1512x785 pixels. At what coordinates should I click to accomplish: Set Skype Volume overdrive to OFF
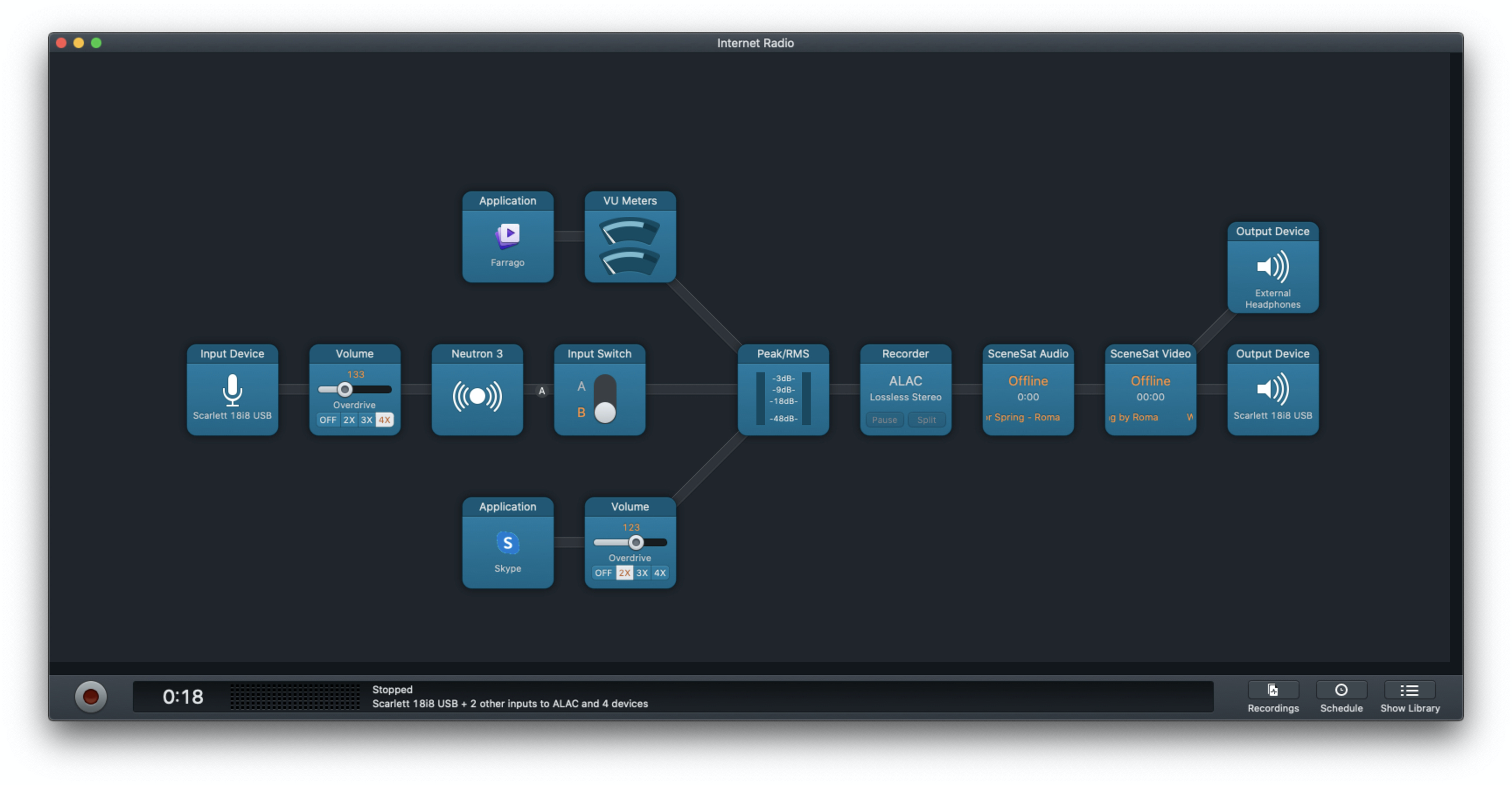(x=603, y=573)
